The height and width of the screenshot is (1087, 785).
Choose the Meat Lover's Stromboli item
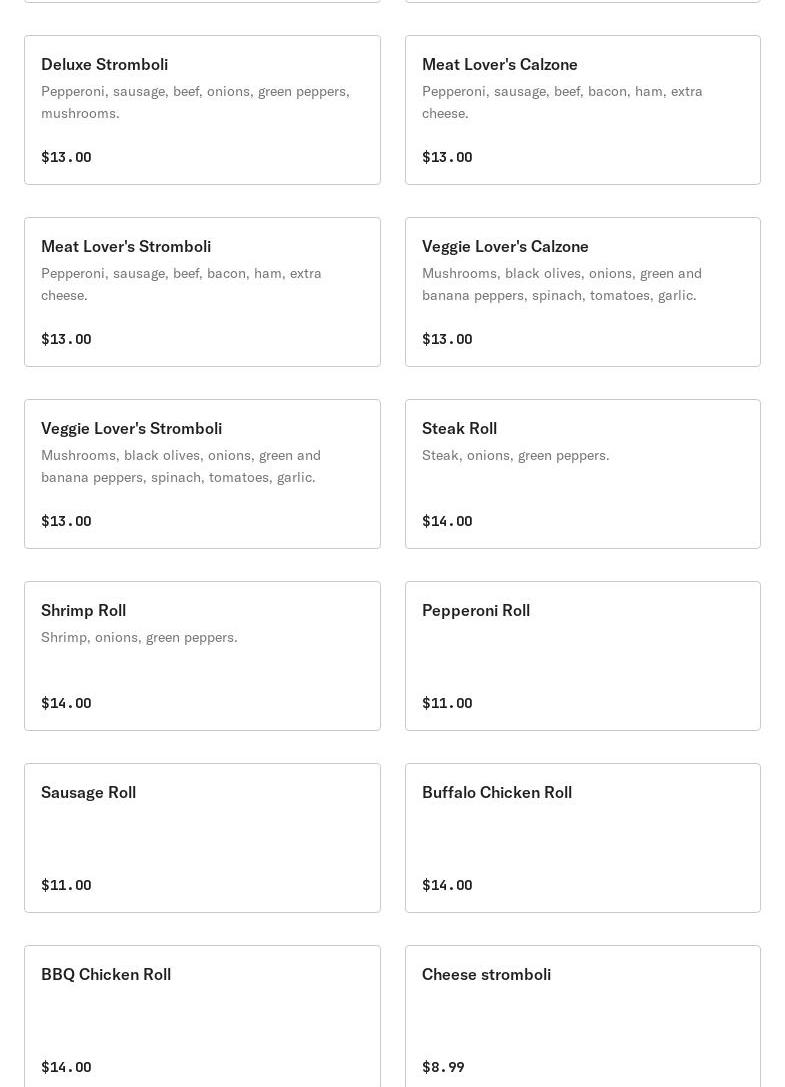[x=126, y=246]
